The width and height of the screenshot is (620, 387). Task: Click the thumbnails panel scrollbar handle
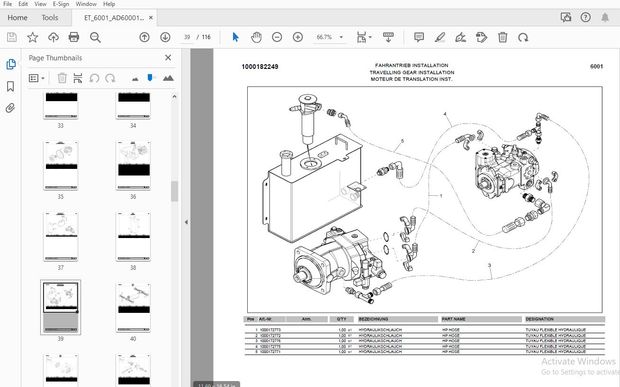click(x=174, y=192)
